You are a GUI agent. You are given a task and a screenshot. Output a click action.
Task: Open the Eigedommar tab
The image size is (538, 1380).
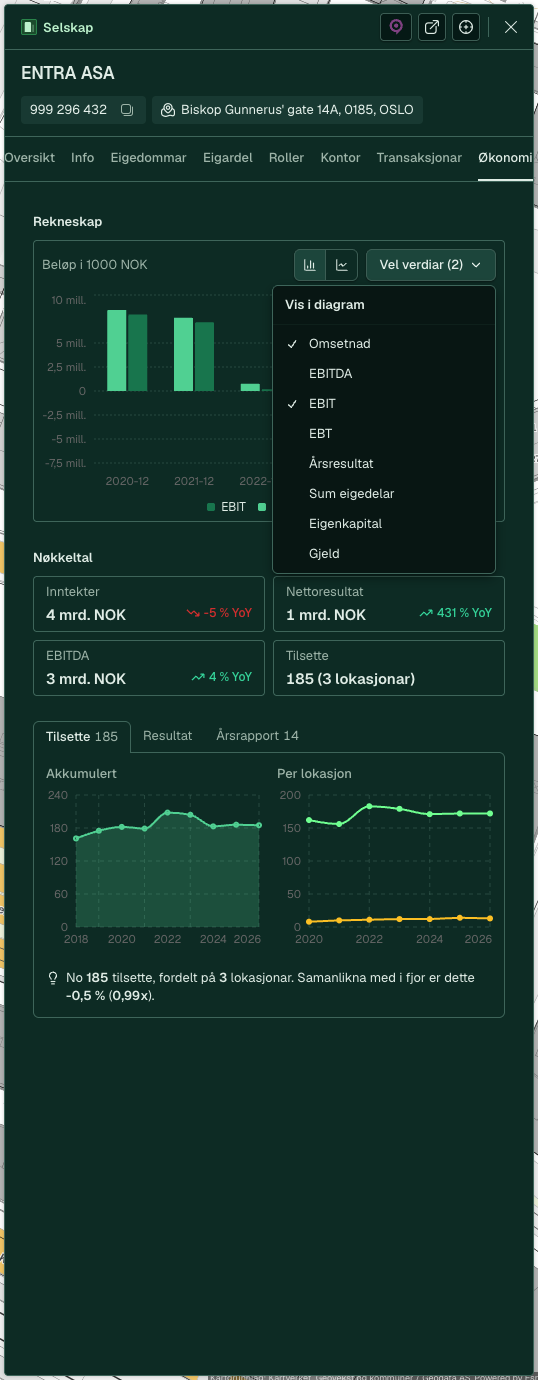click(x=148, y=158)
